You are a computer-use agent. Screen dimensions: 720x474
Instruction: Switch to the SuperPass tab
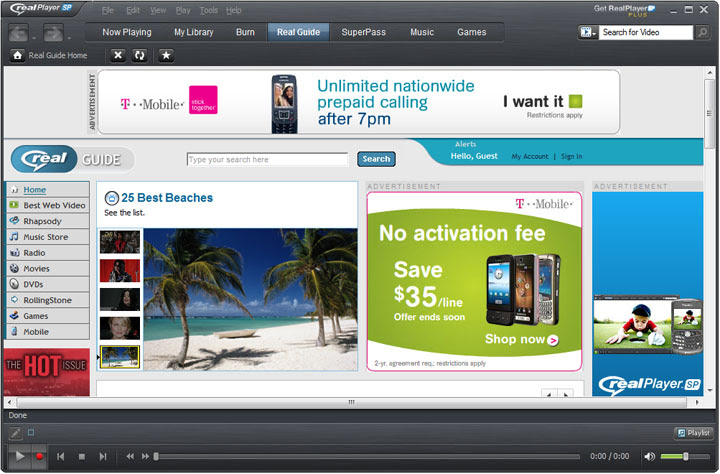tap(363, 32)
